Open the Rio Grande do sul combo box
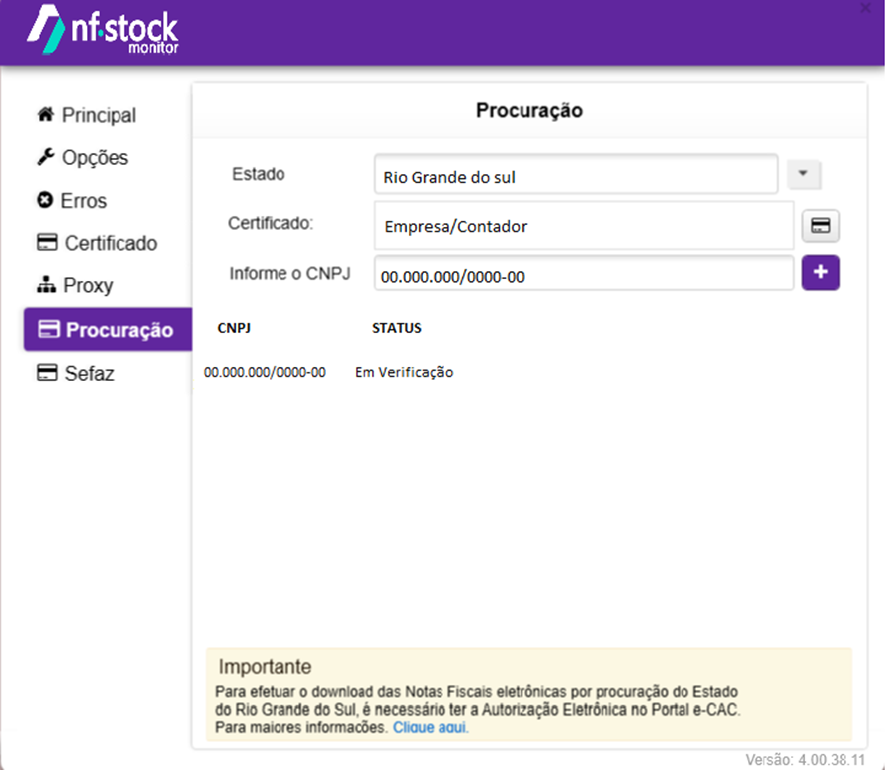886x770 pixels. click(576, 175)
